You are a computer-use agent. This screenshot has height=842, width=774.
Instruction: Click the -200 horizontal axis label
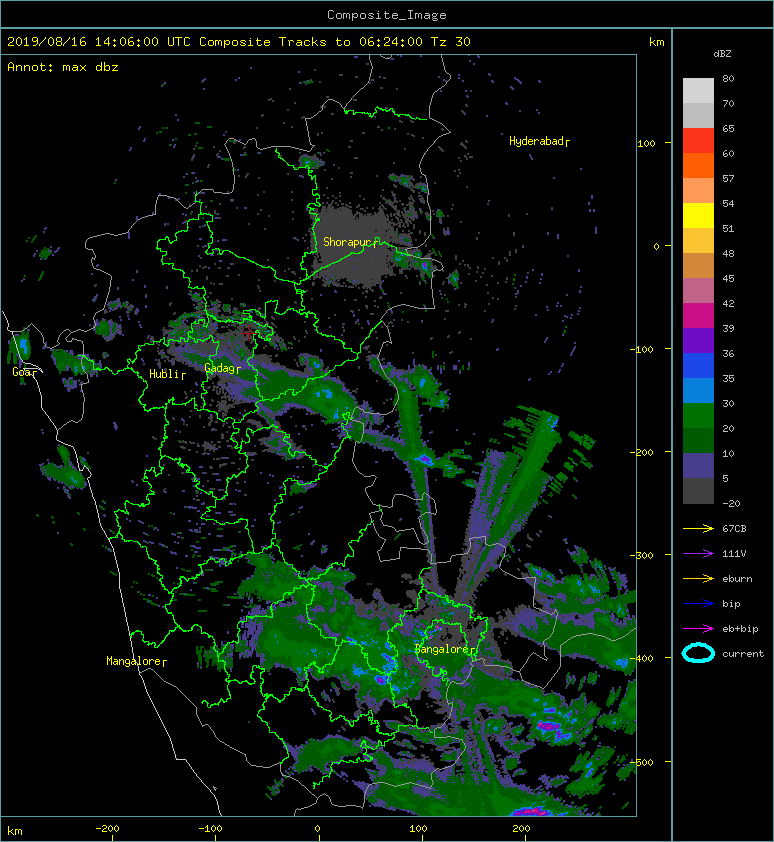click(x=107, y=829)
